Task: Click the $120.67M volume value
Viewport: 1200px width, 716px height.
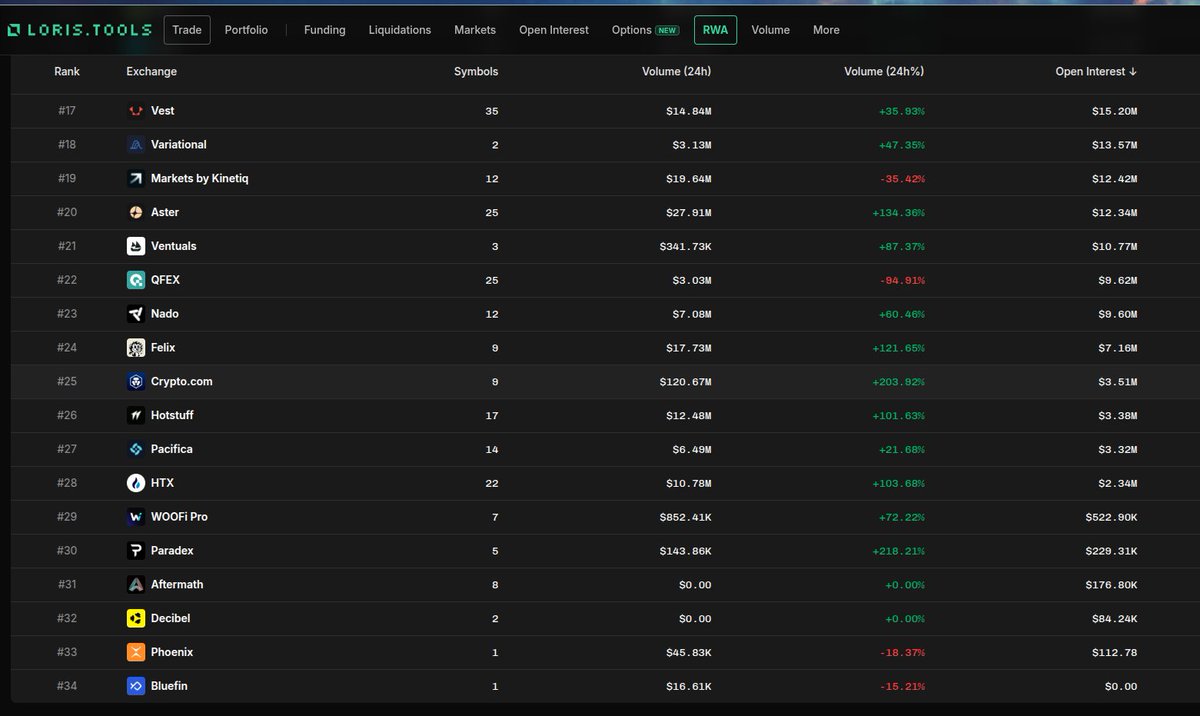Action: pyautogui.click(x=686, y=382)
